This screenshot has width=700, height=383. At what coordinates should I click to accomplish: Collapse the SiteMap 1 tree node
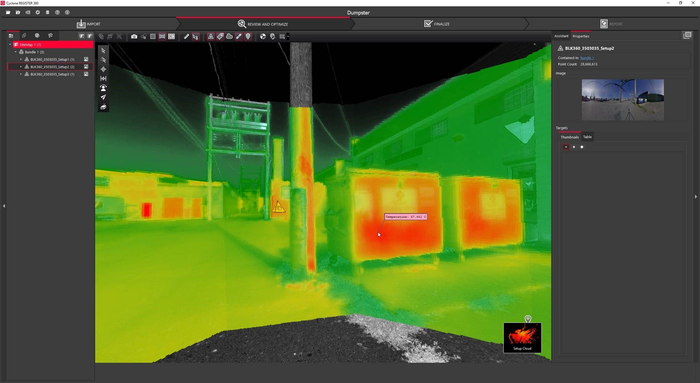[10, 45]
